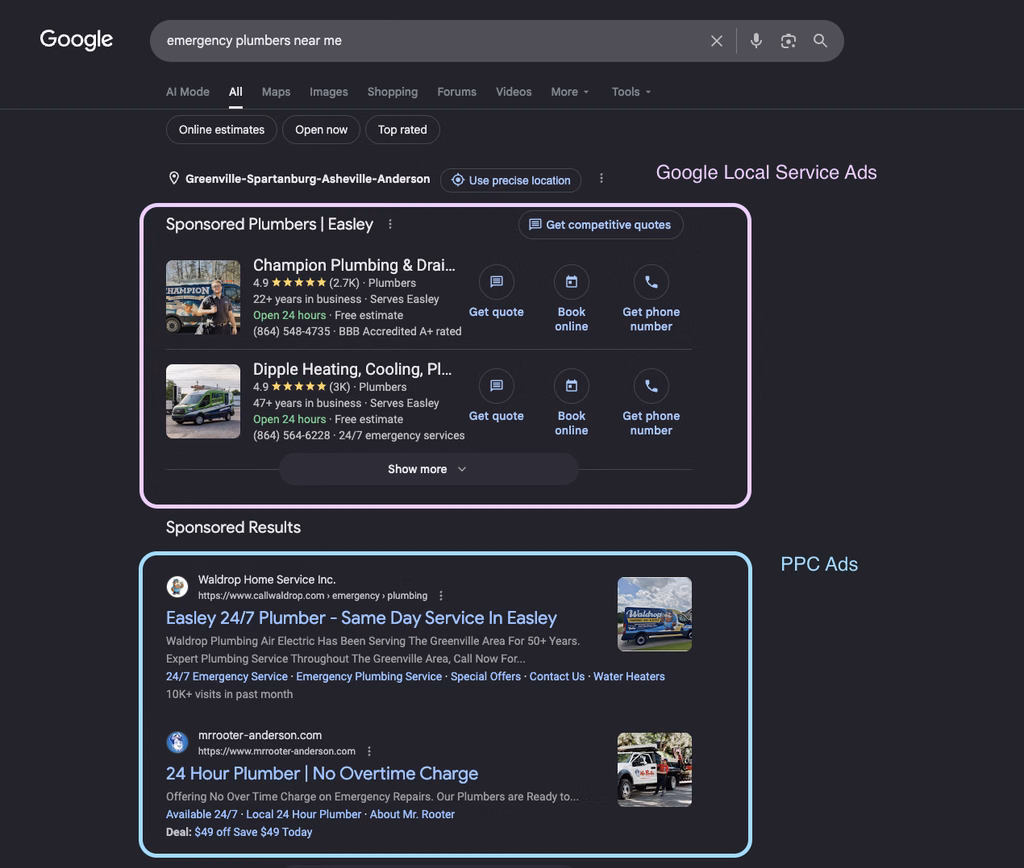The width and height of the screenshot is (1024, 868).
Task: Open 24 Hour Plumber No Overtime Charge headline
Action: pyautogui.click(x=322, y=773)
